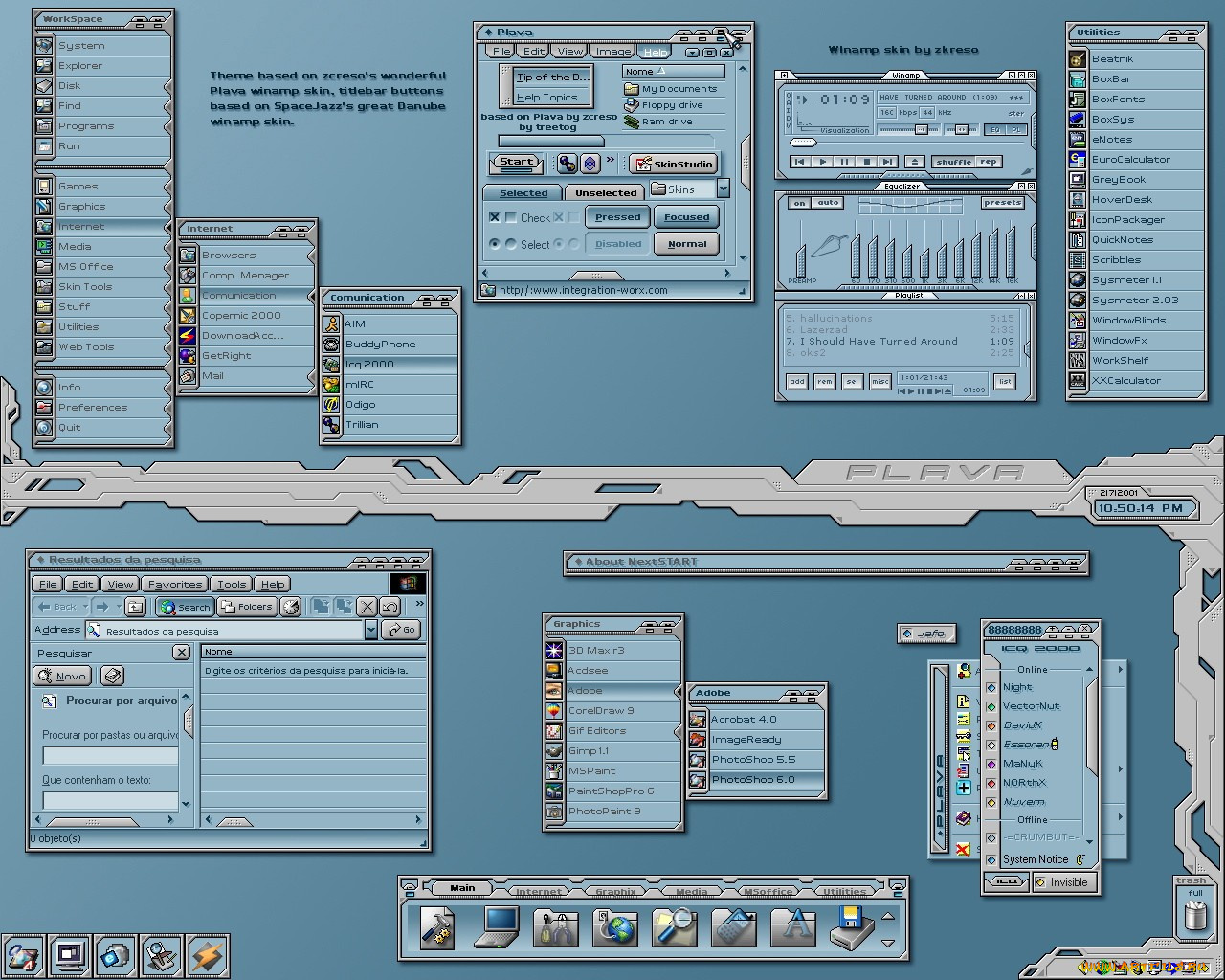Click the Trash bin icon
Screen dimensions: 1225x980
pos(1194,915)
